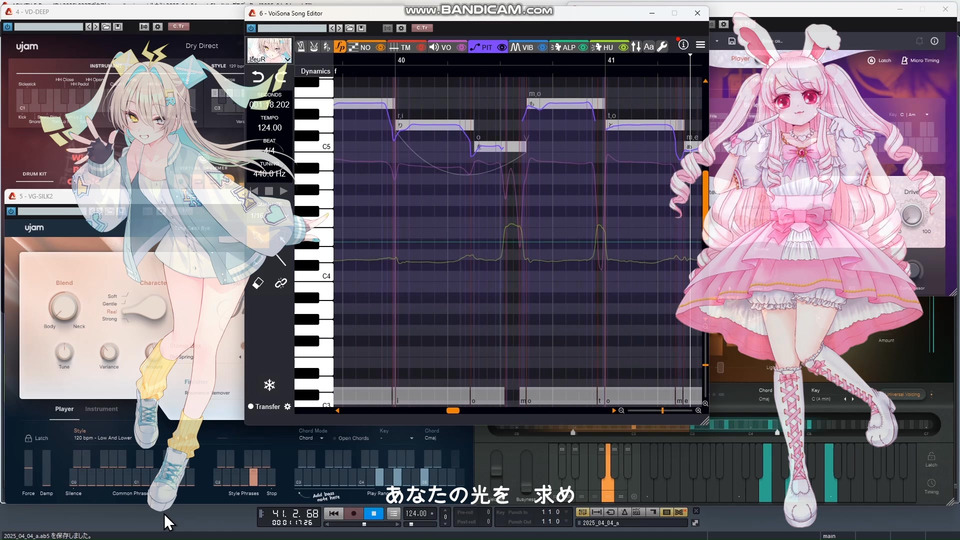Click the power icon in VoiSona plugin header
The image size is (960, 540).
pos(251,28)
